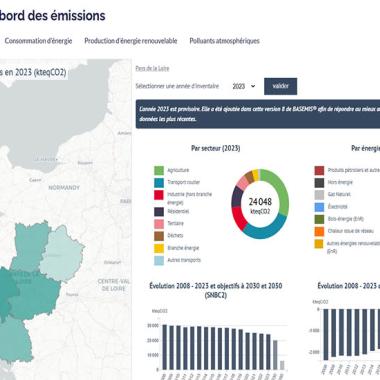
Task: Click the Bois-énergie (EnR) legend label
Action: 345,219
